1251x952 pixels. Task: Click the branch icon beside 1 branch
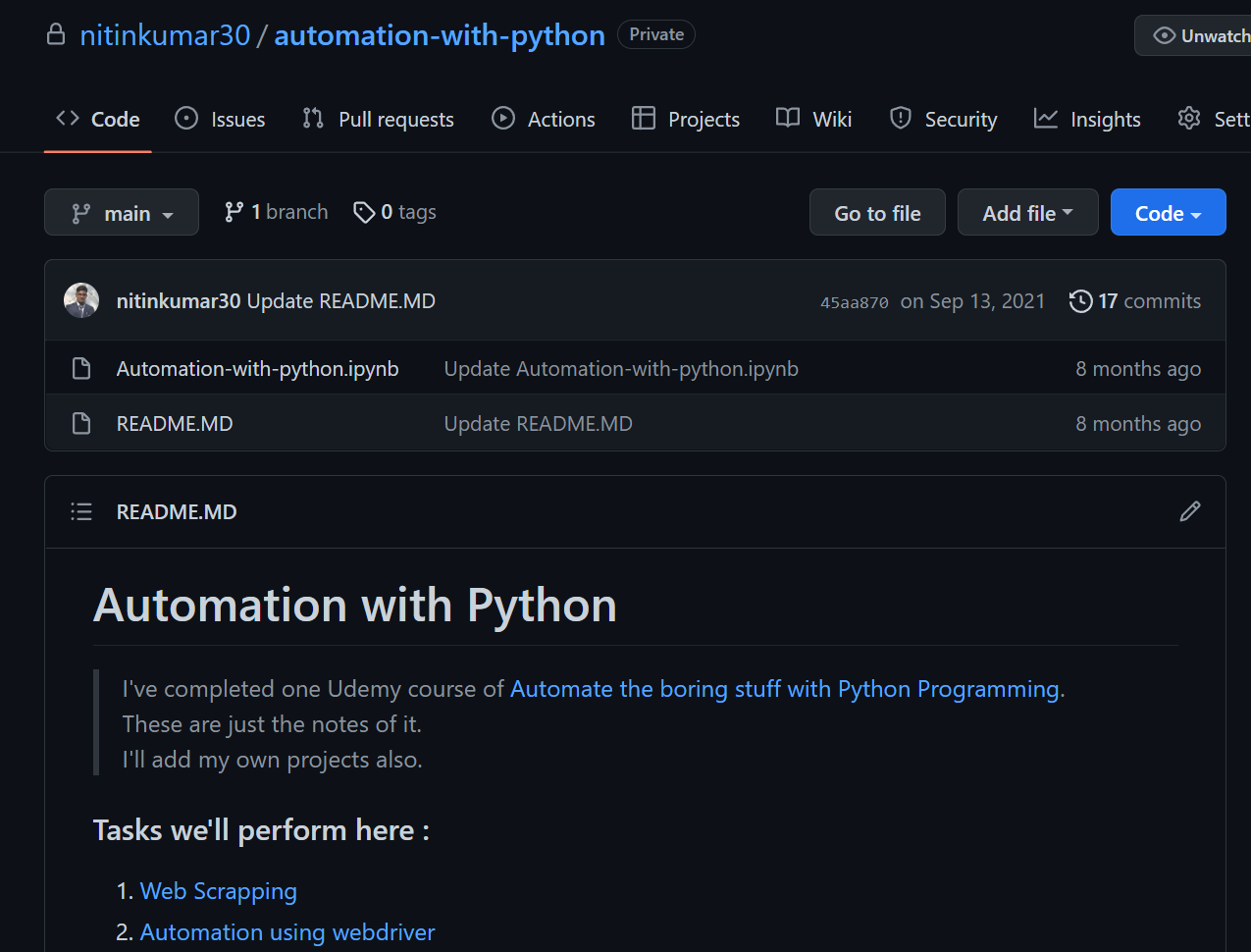pos(234,212)
